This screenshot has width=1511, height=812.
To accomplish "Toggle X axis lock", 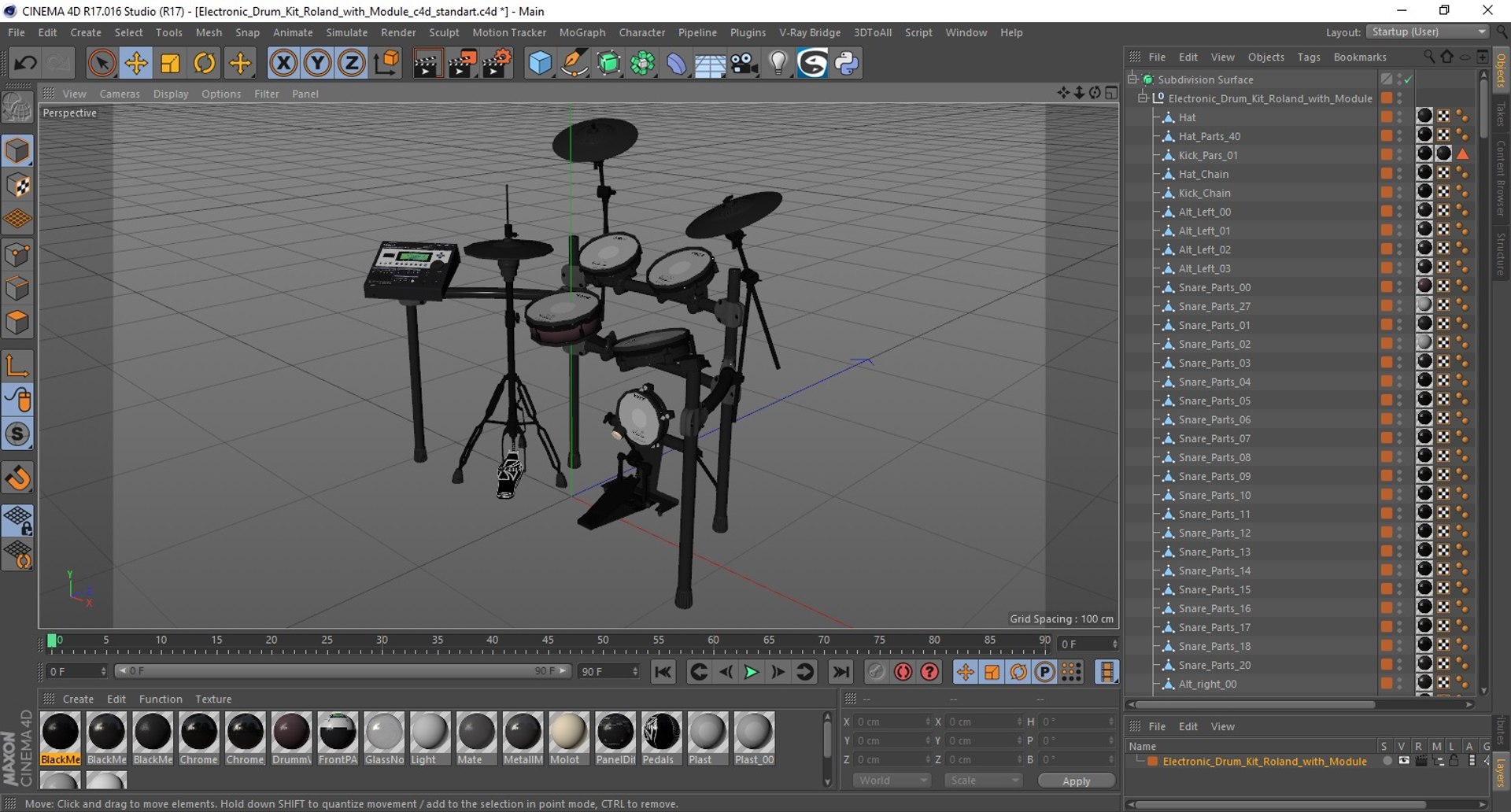I will [283, 63].
